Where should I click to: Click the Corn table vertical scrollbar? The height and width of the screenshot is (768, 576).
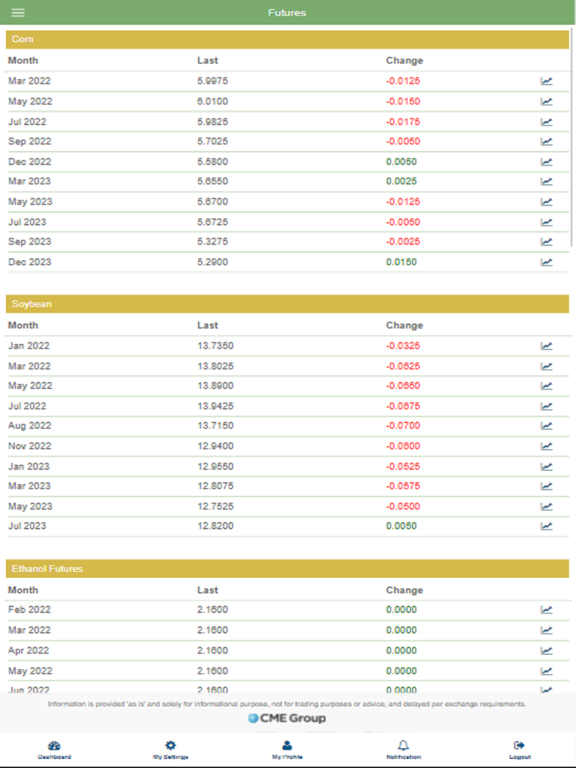572,137
